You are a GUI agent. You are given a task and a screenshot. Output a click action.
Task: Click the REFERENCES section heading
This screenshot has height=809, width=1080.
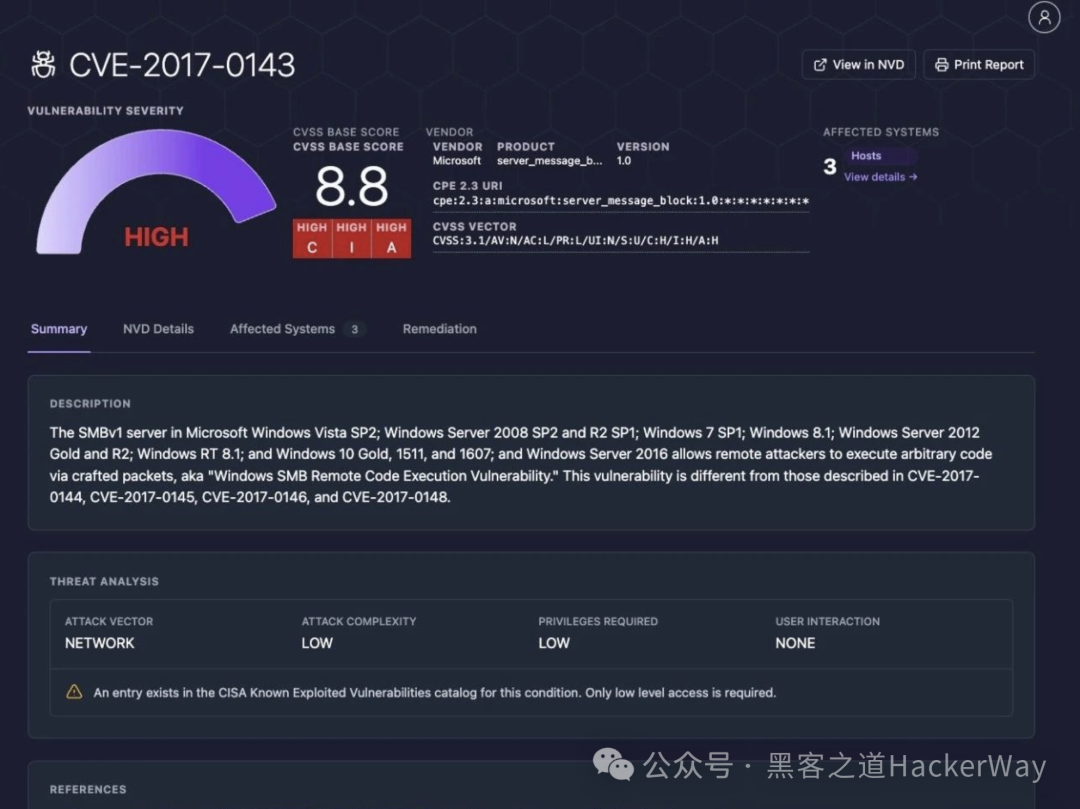pos(88,789)
